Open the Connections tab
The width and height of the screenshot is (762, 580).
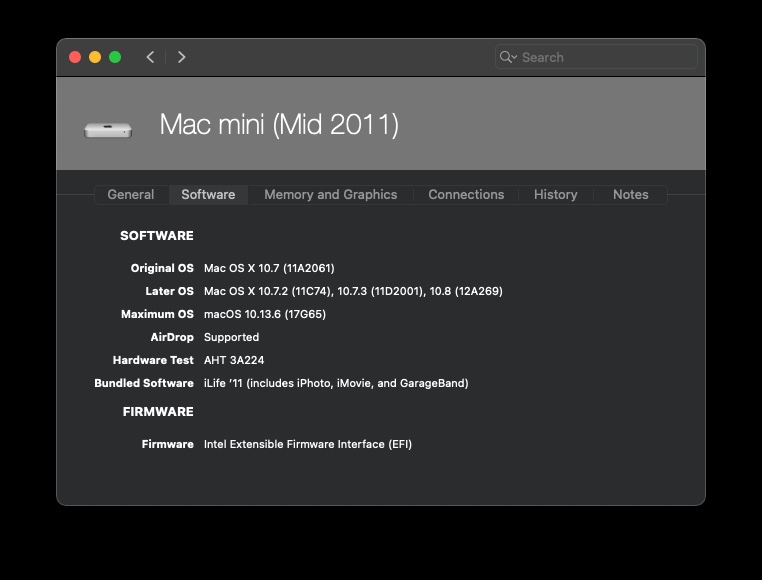(466, 194)
